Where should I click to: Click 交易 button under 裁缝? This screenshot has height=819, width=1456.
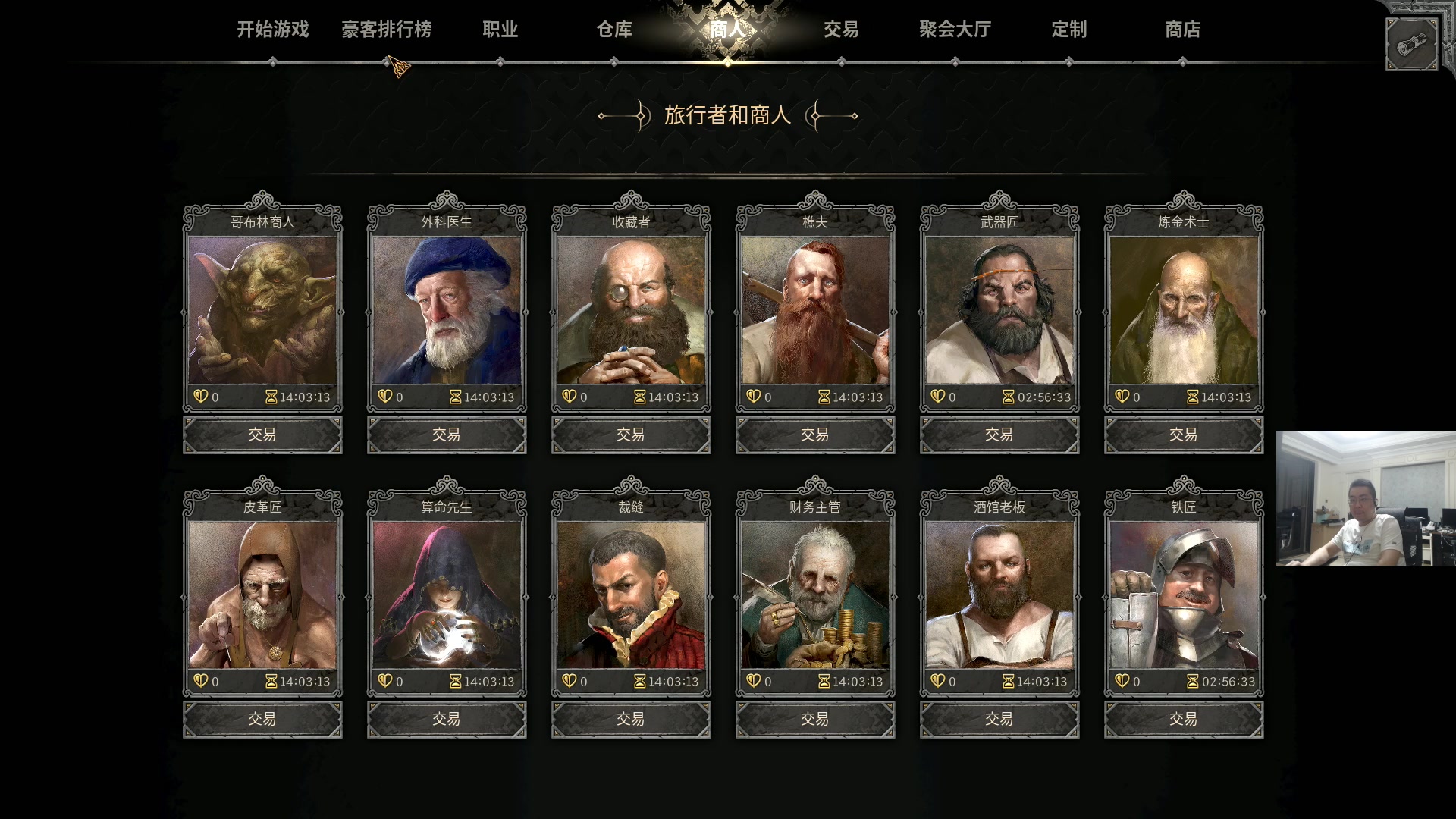pyautogui.click(x=631, y=719)
